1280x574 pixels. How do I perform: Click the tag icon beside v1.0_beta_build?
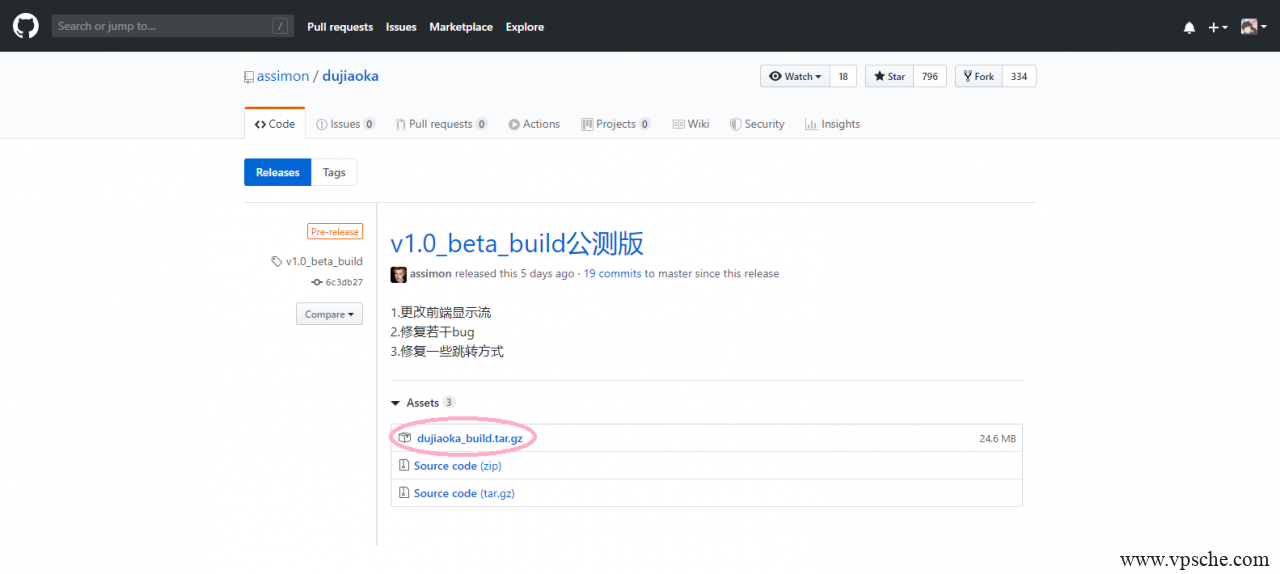click(277, 261)
